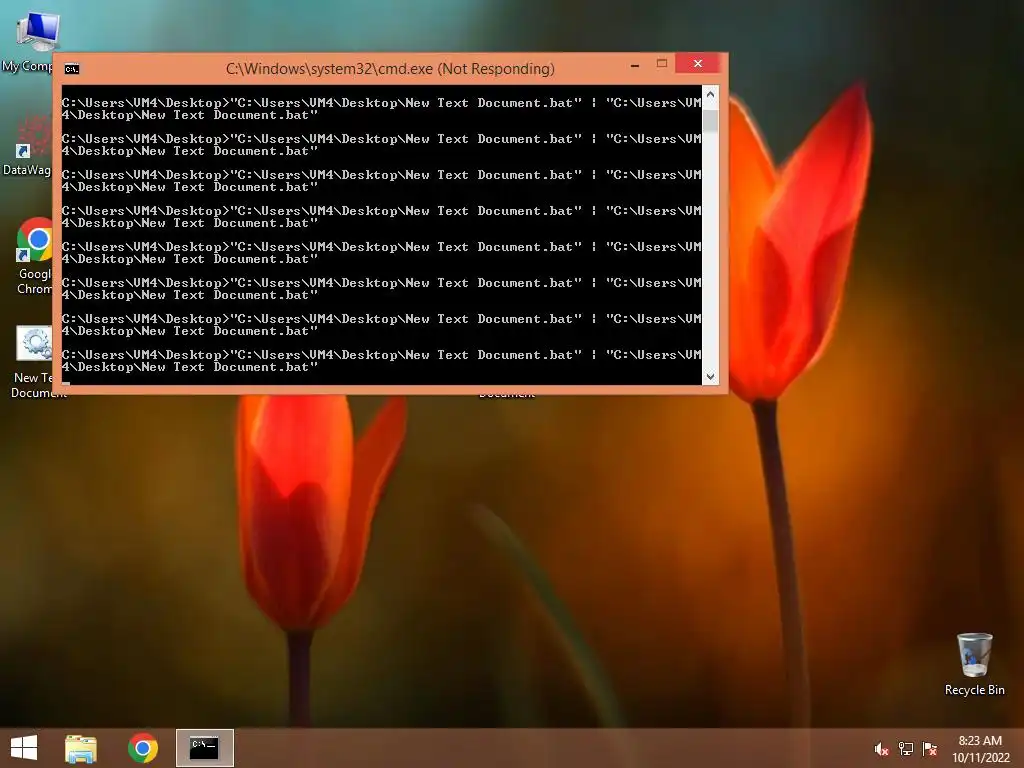Open File Explorer from the taskbar
Image resolution: width=1024 pixels, height=768 pixels.
(81, 748)
